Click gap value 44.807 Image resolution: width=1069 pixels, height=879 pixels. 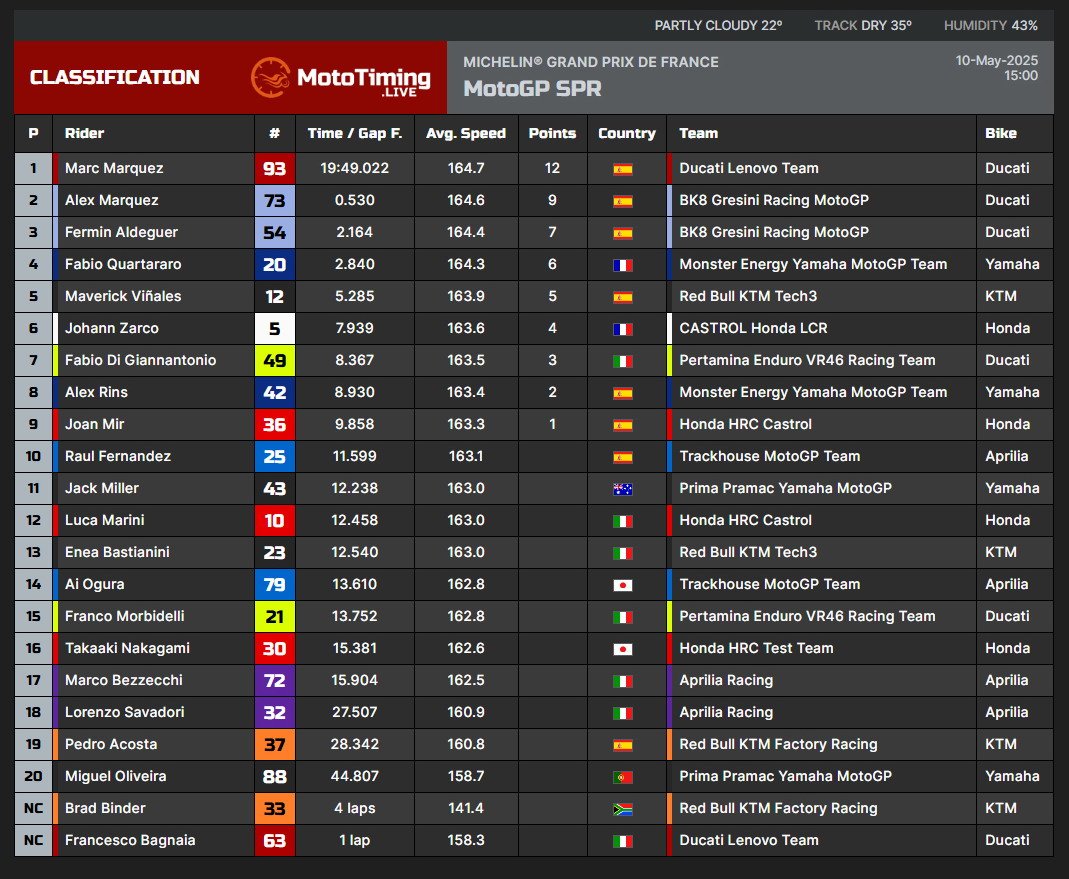click(355, 776)
